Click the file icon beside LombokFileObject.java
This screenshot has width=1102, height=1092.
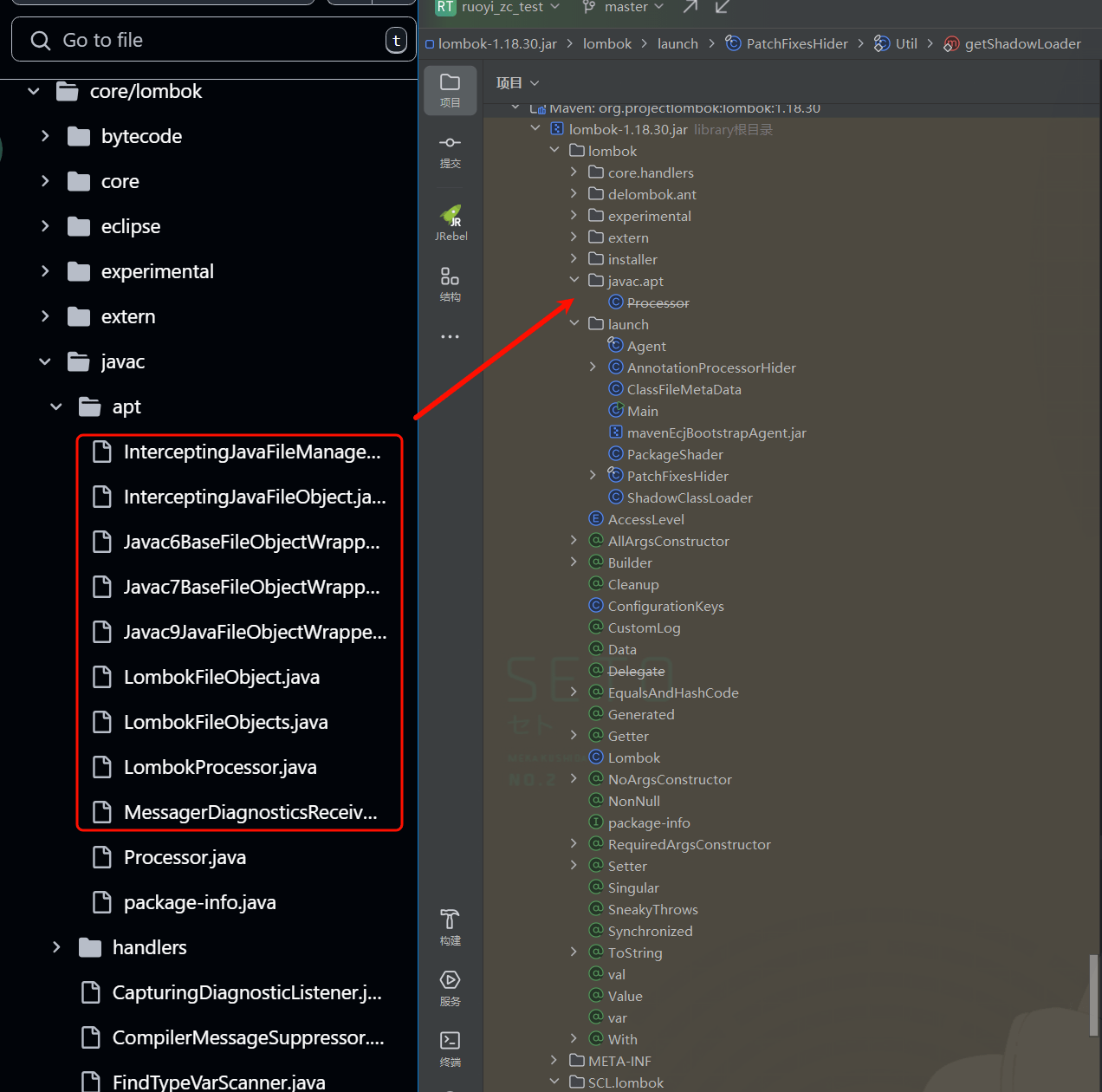[x=102, y=677]
